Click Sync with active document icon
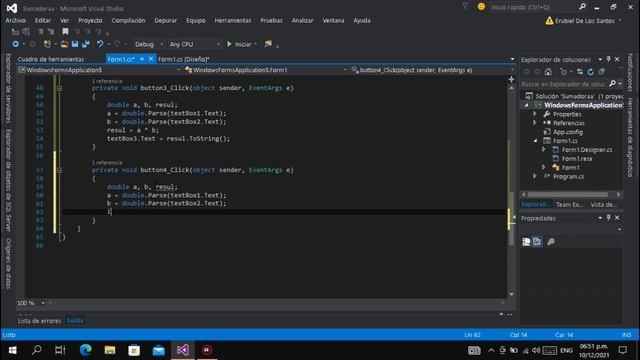The width and height of the screenshot is (640, 360). click(x=580, y=72)
